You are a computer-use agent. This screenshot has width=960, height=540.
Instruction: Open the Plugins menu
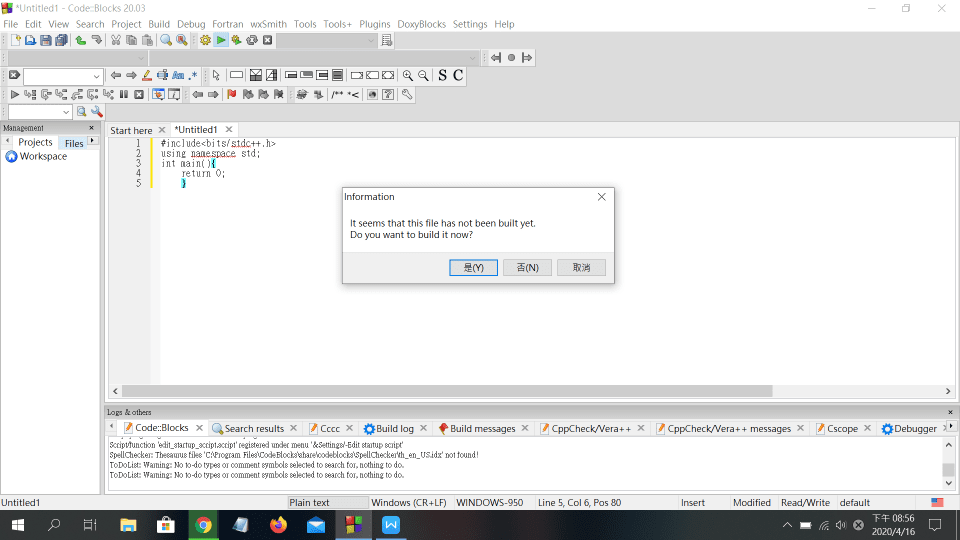coord(375,24)
